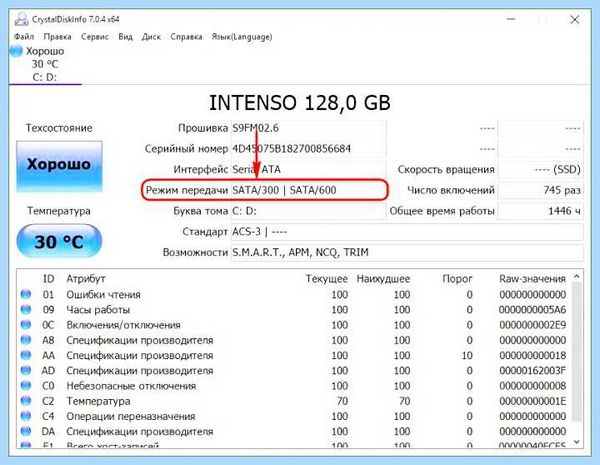Image resolution: width=600 pixels, height=465 pixels.
Task: Open the Вид menu
Action: pos(126,37)
